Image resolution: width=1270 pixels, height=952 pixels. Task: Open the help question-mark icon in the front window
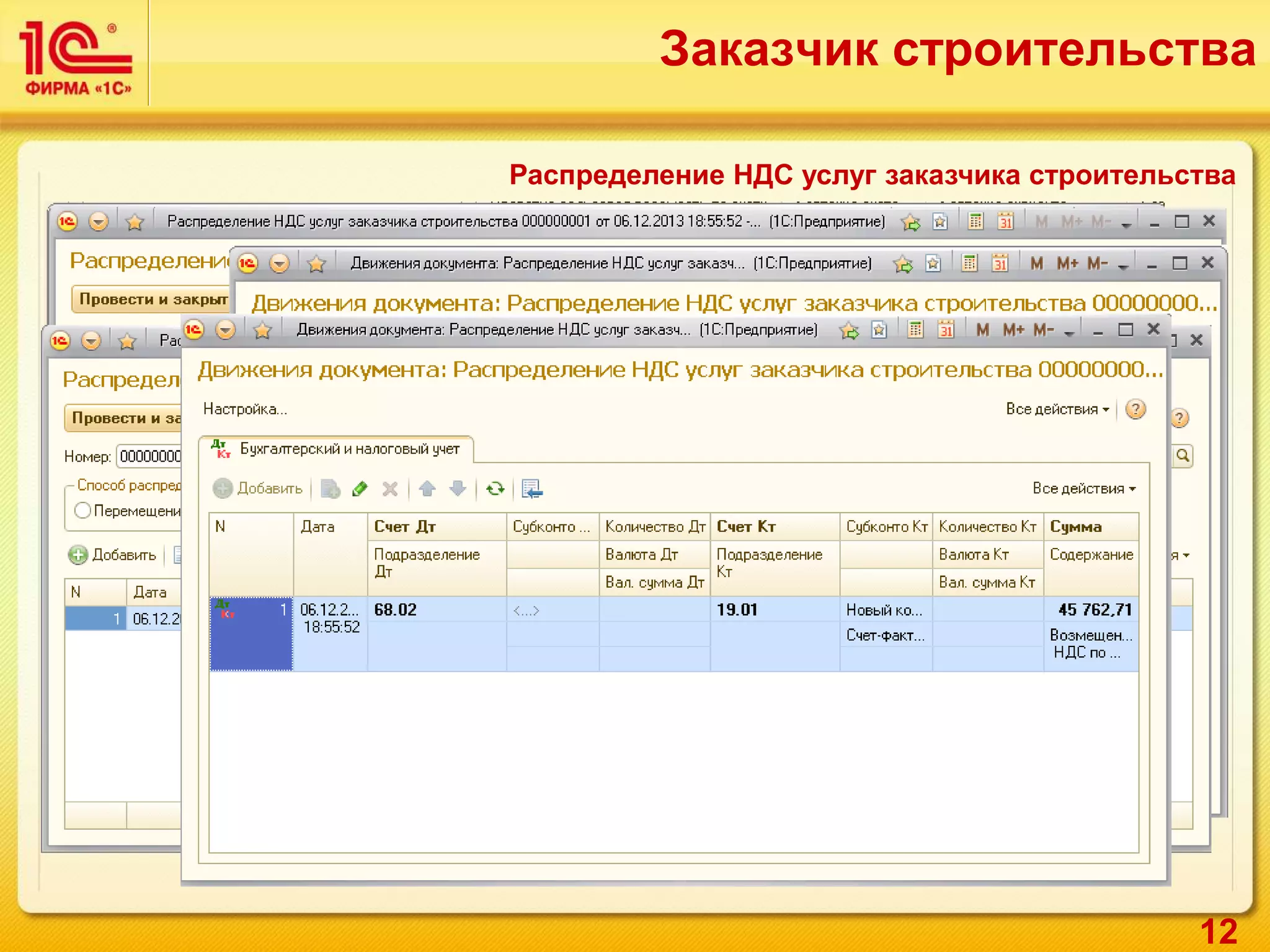[x=1135, y=409]
